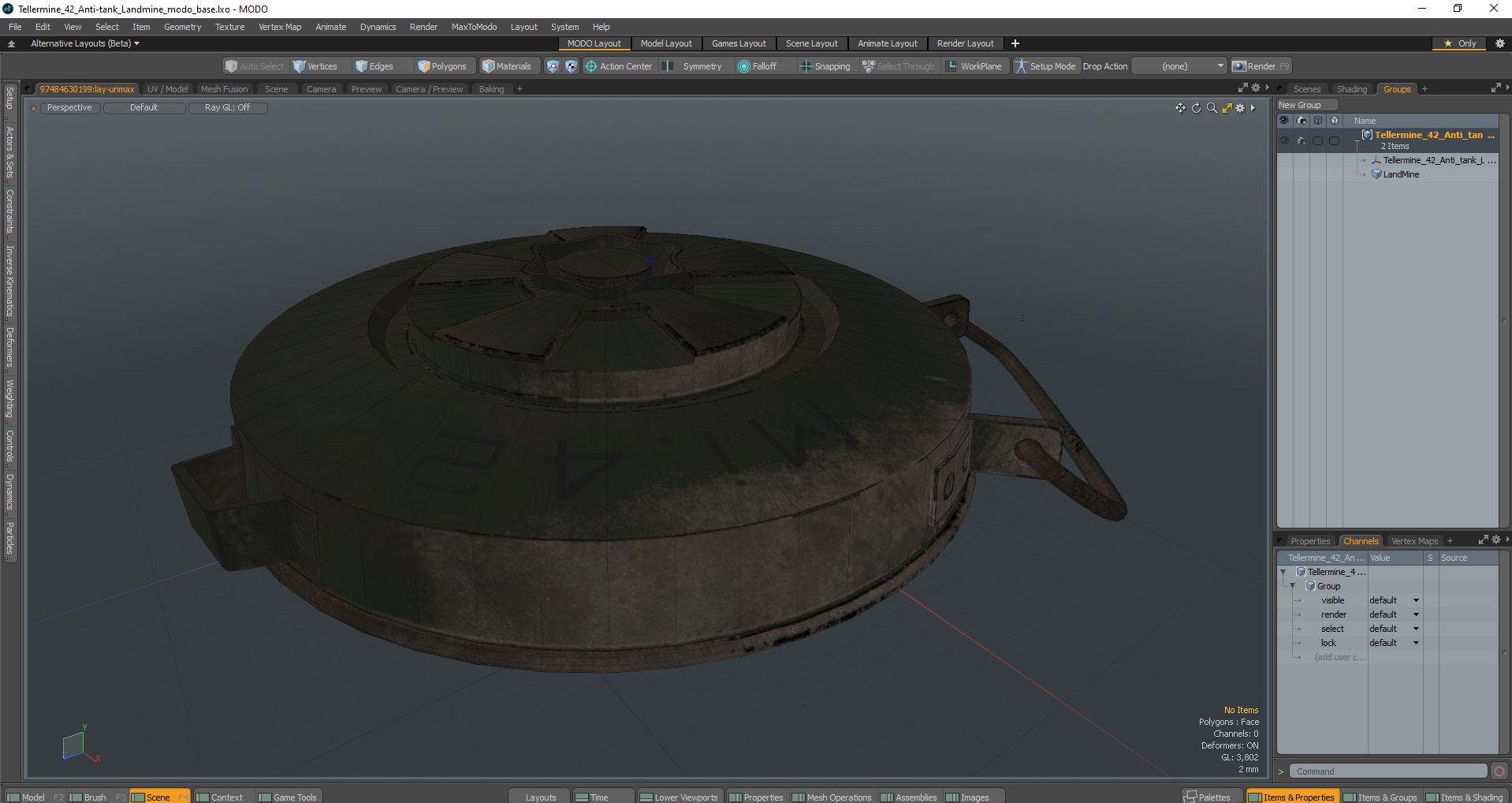Screen dimensions: 1512x803
Task: Click the yellow viewport maximize icon
Action: pyautogui.click(x=1227, y=108)
